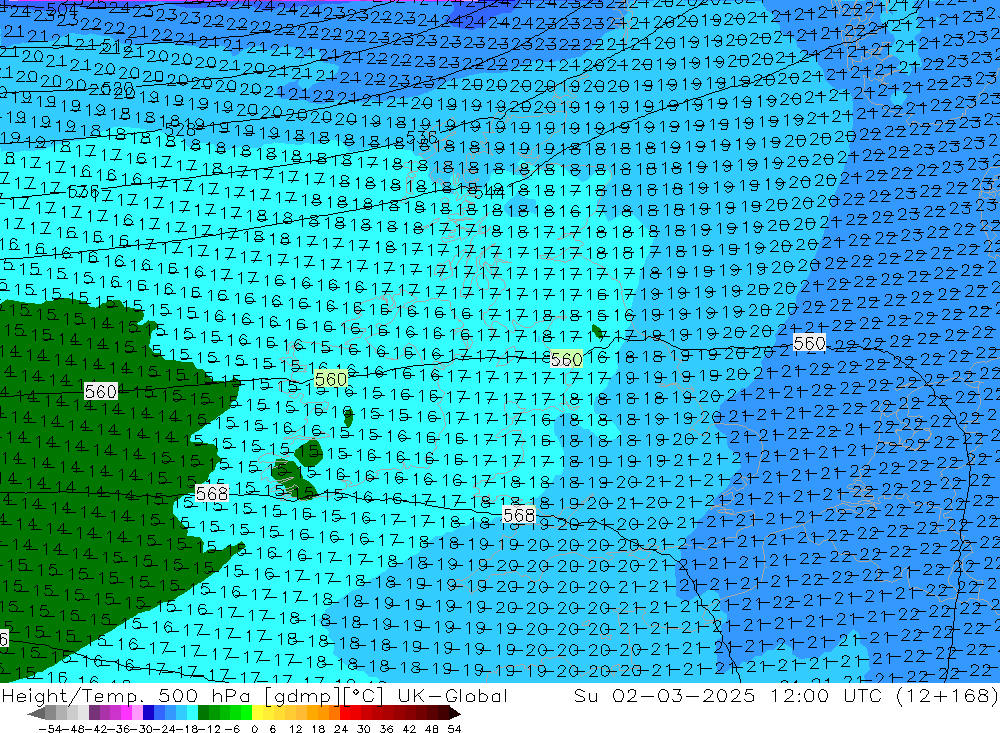Pick the bright yellow legend swatch

(x=256, y=713)
